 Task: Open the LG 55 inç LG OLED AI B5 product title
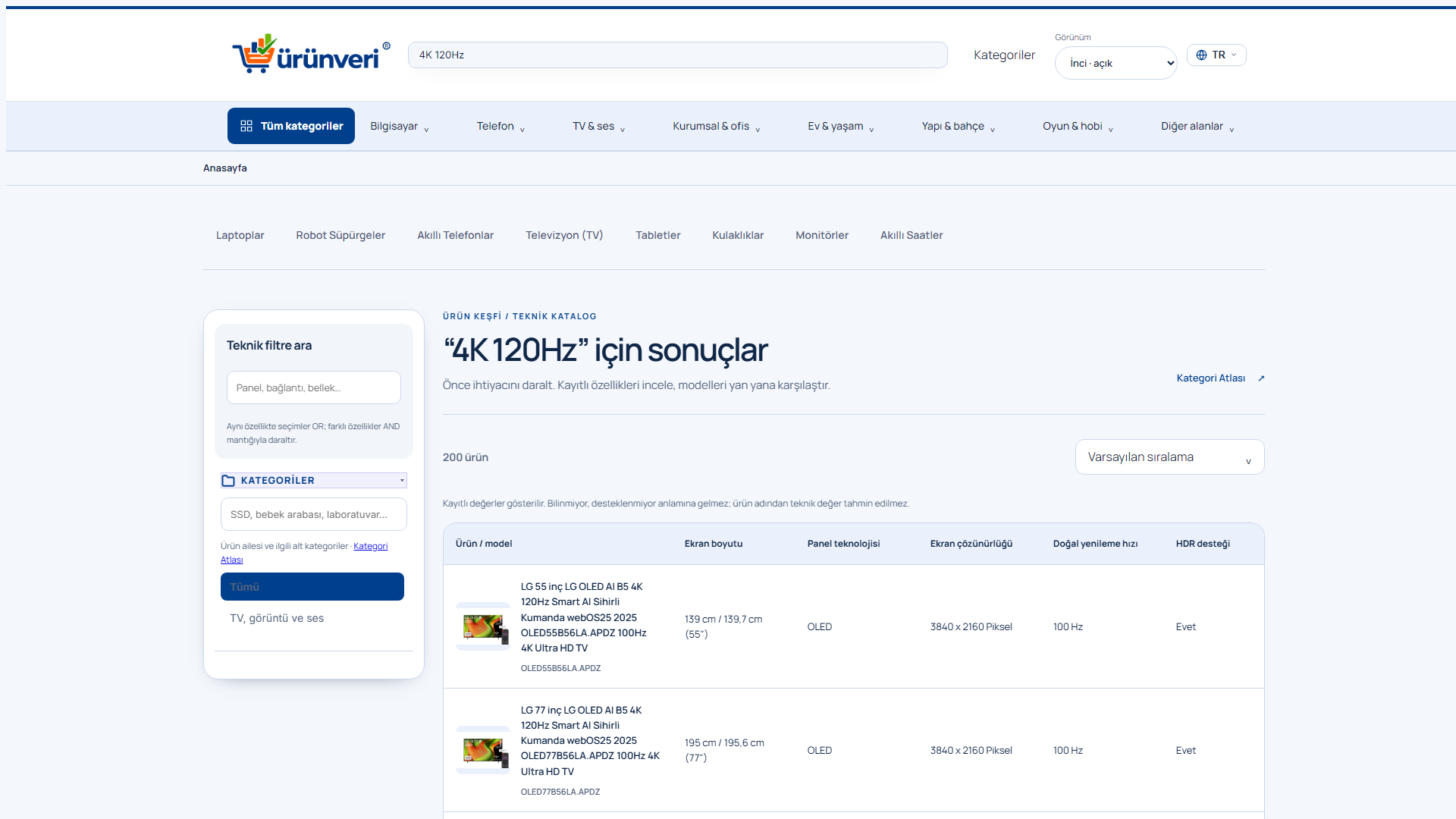point(584,617)
